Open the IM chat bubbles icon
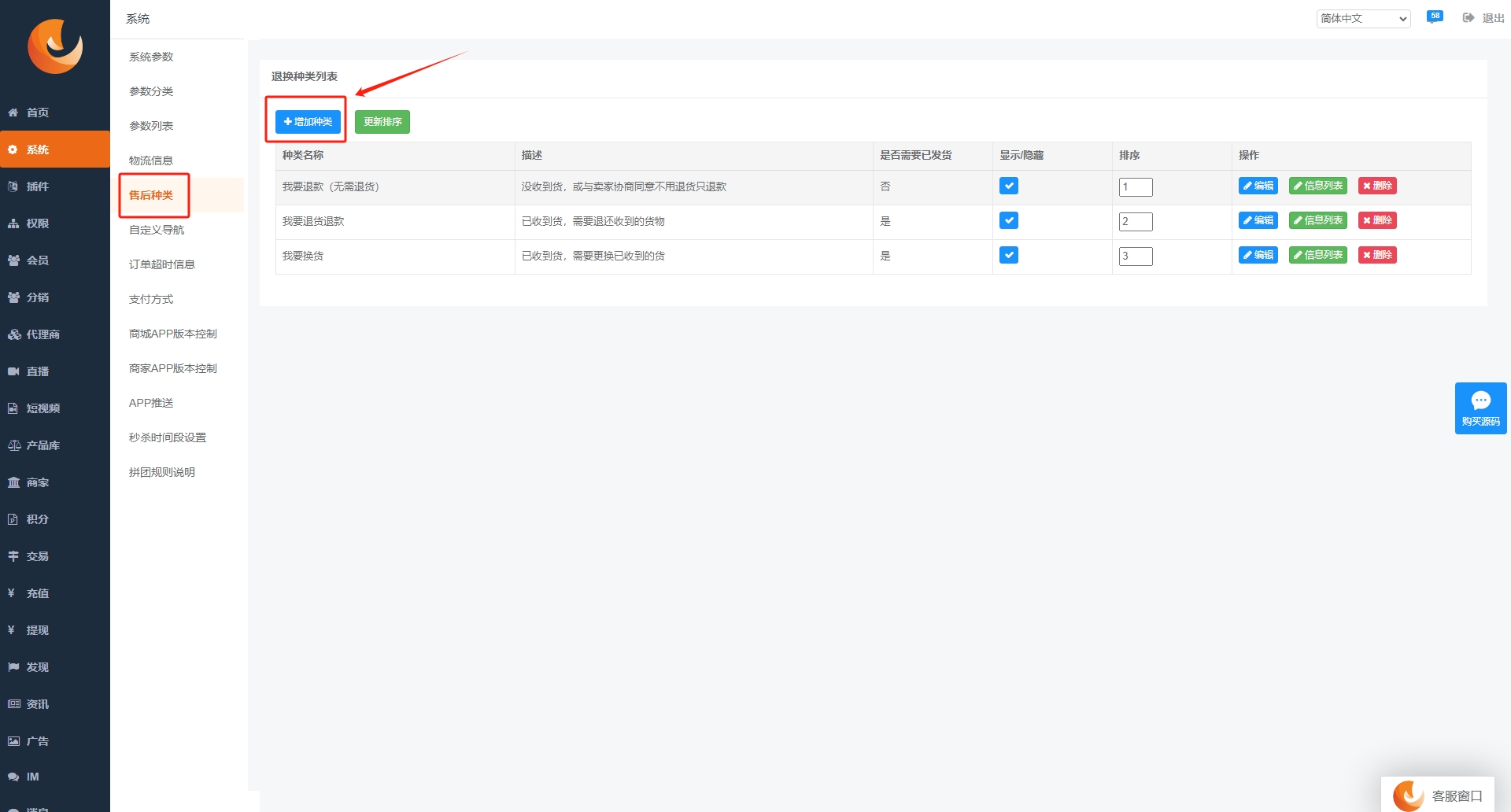The width and height of the screenshot is (1511, 812). [x=13, y=777]
